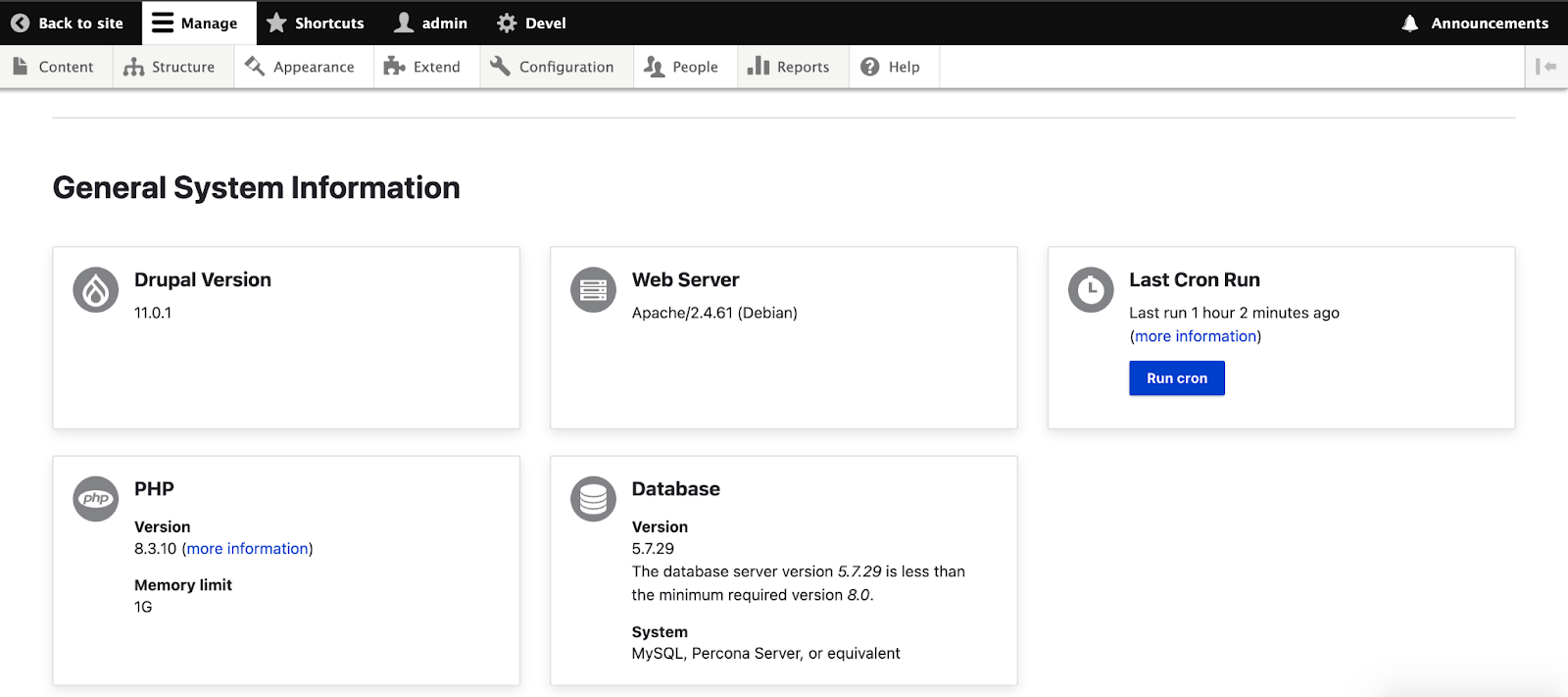Click the Devel gear icon

507,23
